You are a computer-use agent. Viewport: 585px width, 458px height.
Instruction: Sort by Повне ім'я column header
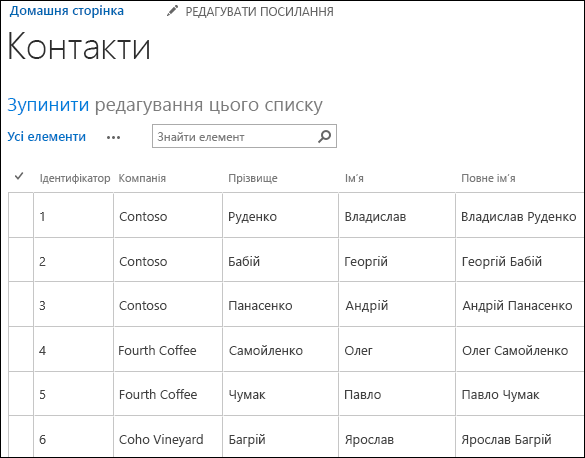[488, 178]
